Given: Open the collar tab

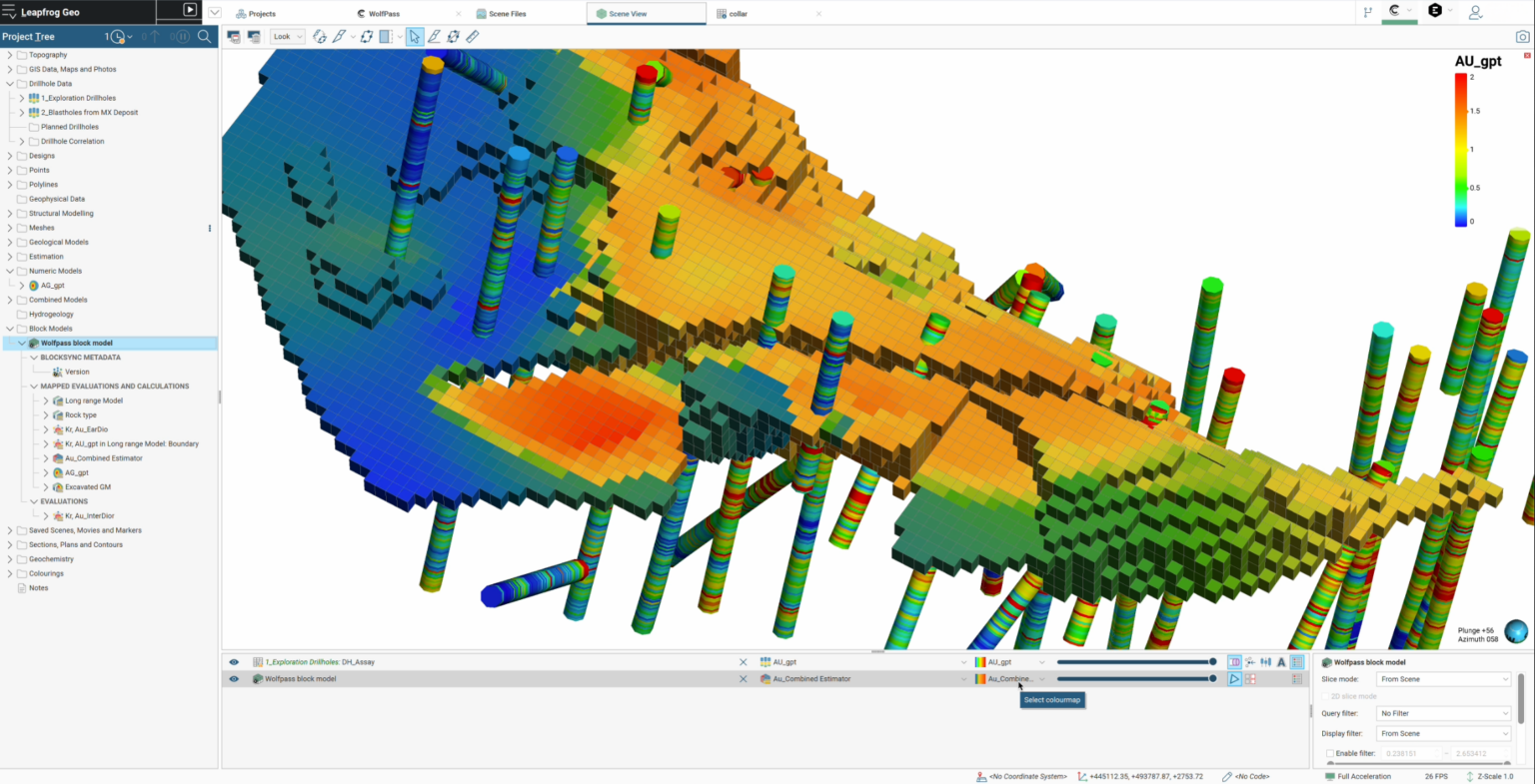Looking at the screenshot, I should coord(736,14).
